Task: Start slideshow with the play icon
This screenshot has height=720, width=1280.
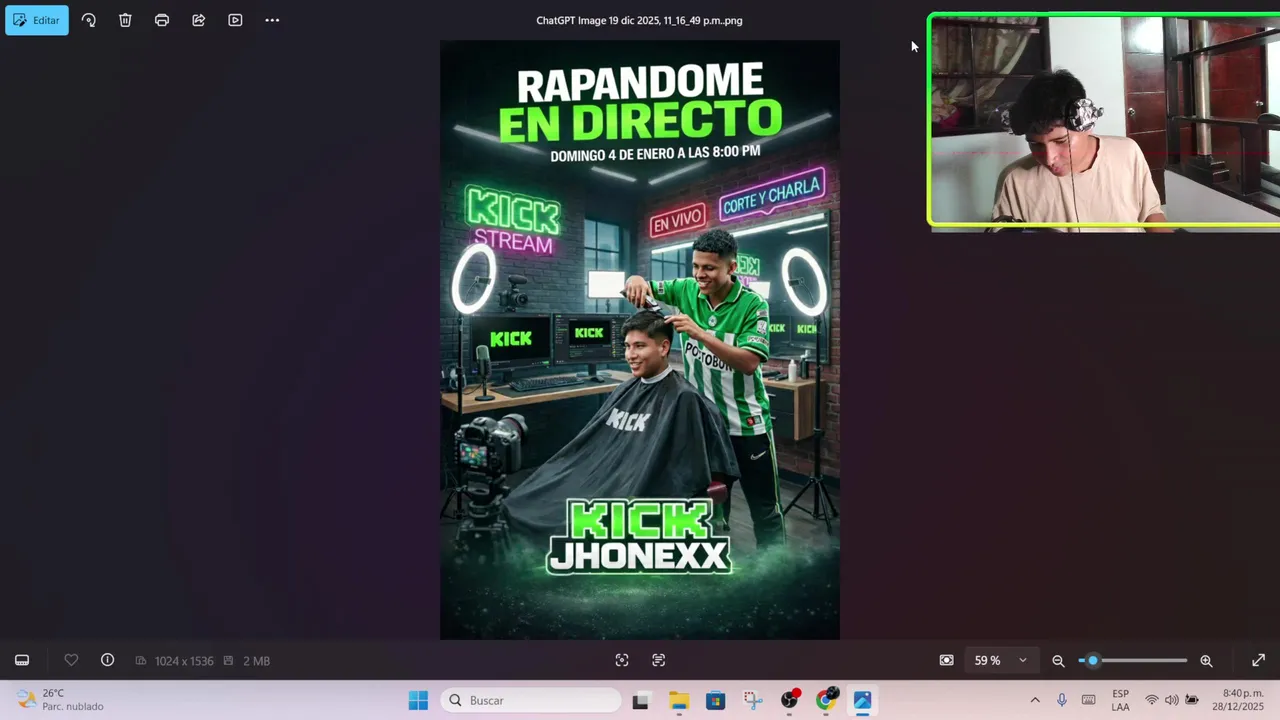Action: coord(235,20)
